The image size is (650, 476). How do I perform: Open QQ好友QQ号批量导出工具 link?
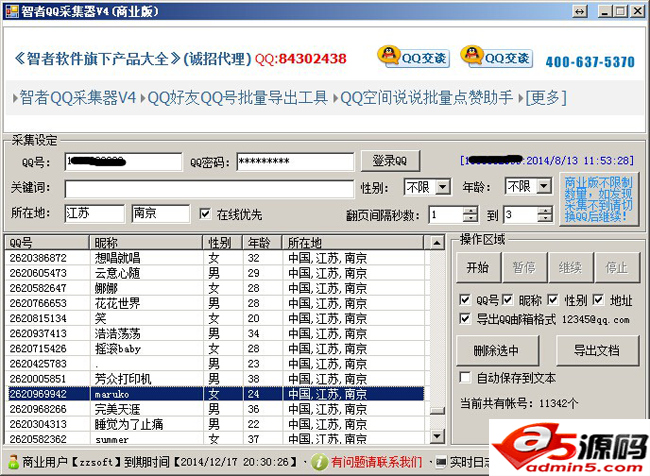(238, 98)
